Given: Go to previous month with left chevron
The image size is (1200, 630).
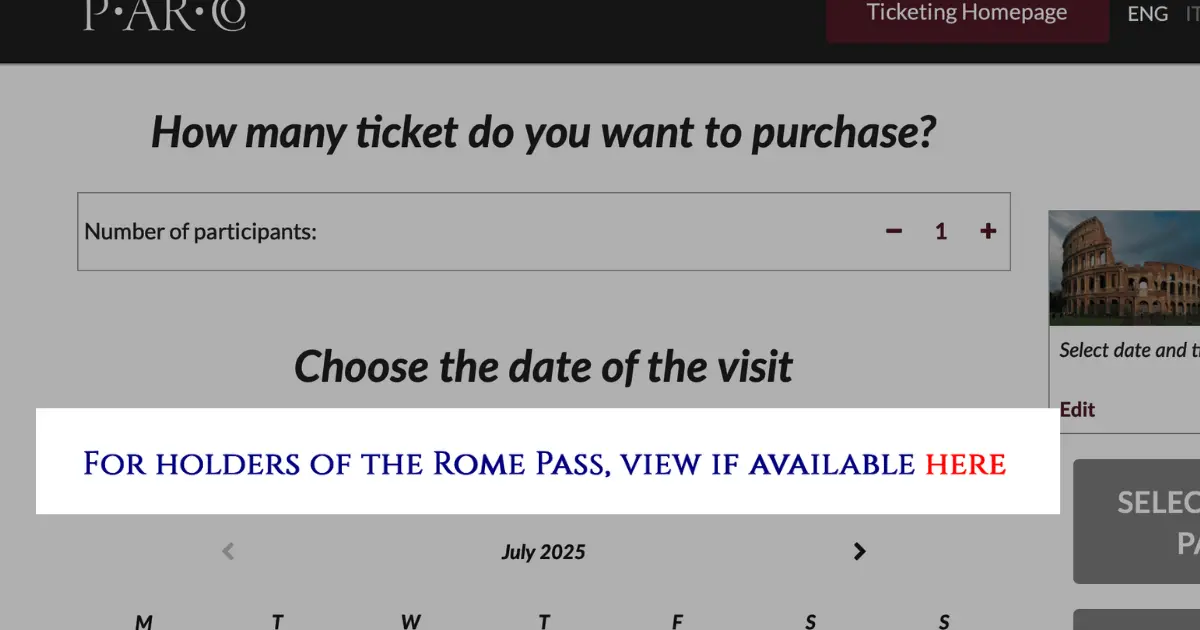Looking at the screenshot, I should [x=228, y=551].
